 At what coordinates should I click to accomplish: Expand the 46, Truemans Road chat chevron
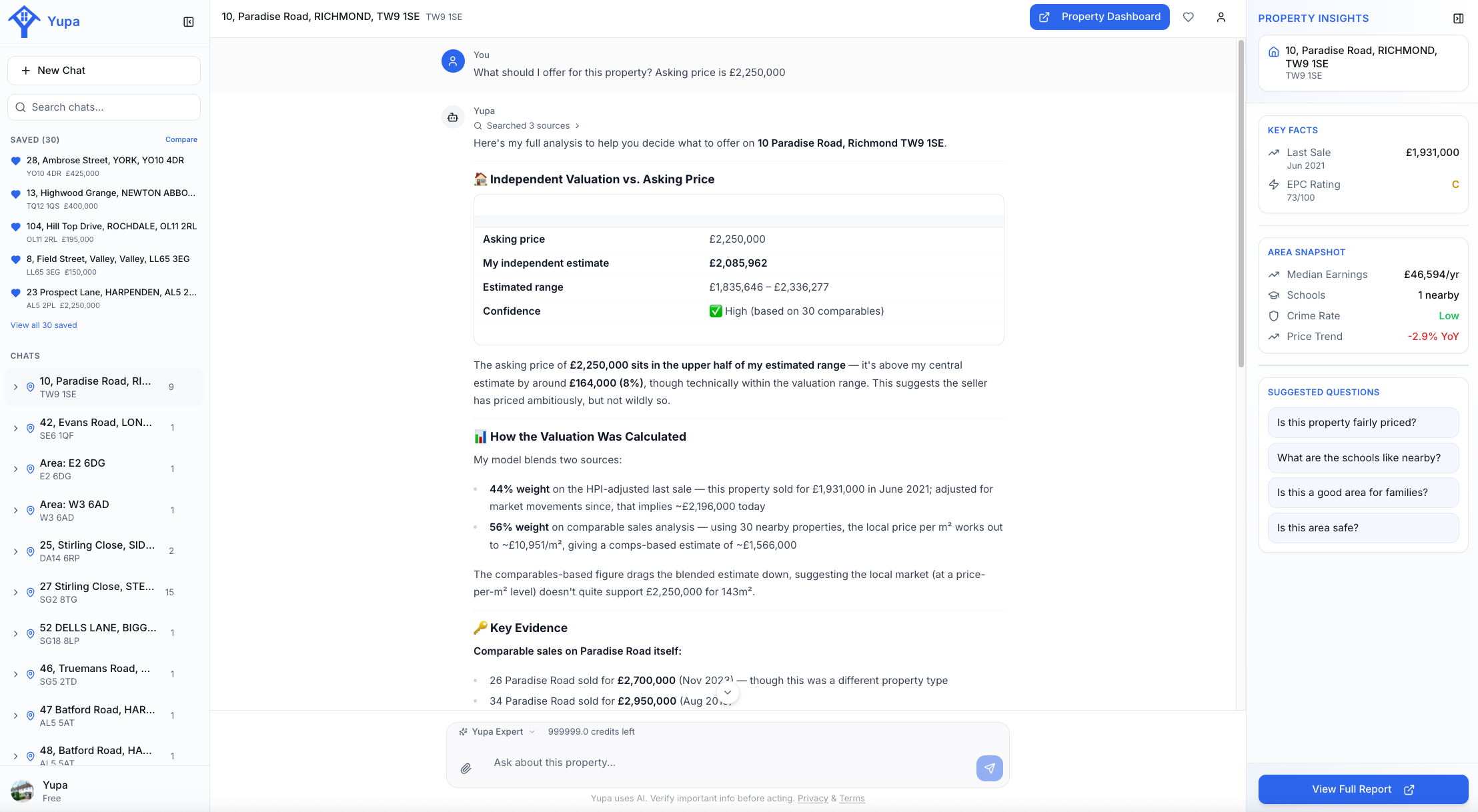click(x=15, y=675)
